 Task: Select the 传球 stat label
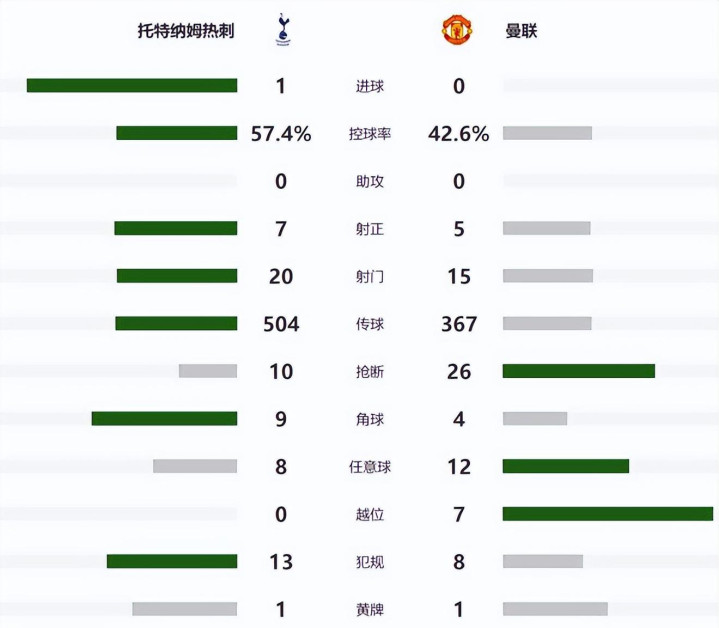click(370, 324)
